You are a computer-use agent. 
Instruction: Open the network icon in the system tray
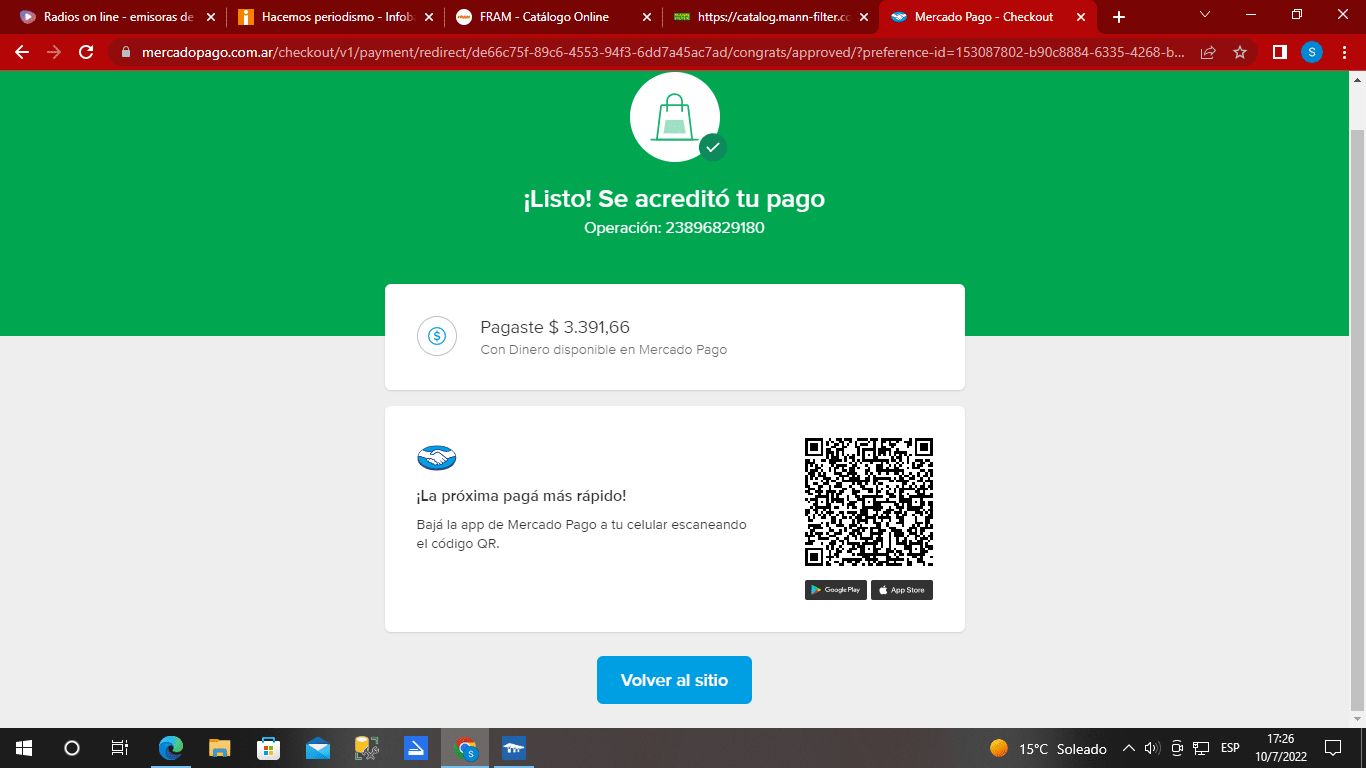click(1201, 748)
